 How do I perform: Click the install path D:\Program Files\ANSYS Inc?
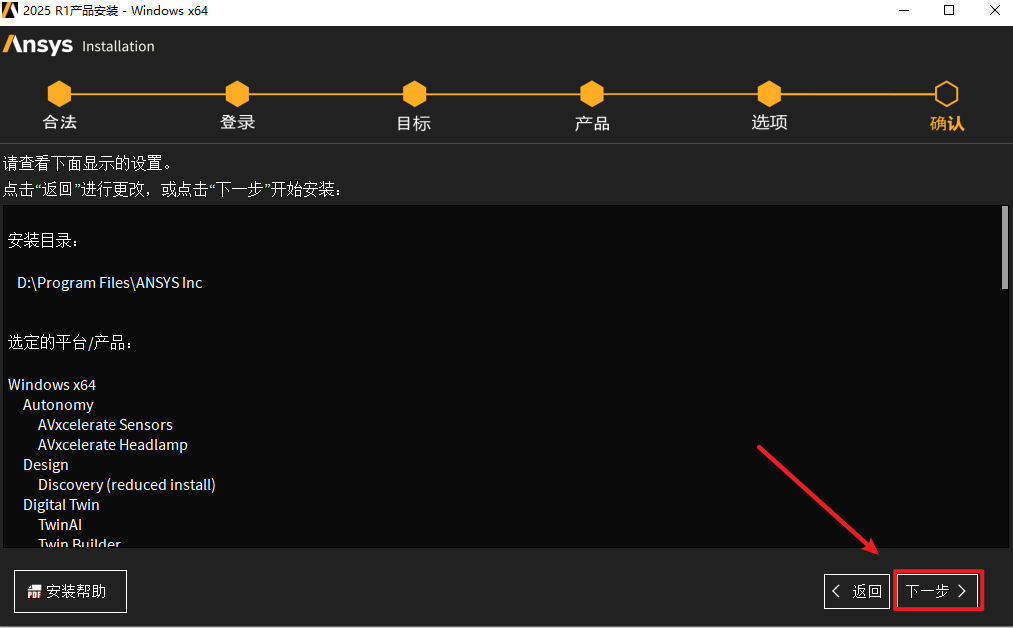[109, 283]
